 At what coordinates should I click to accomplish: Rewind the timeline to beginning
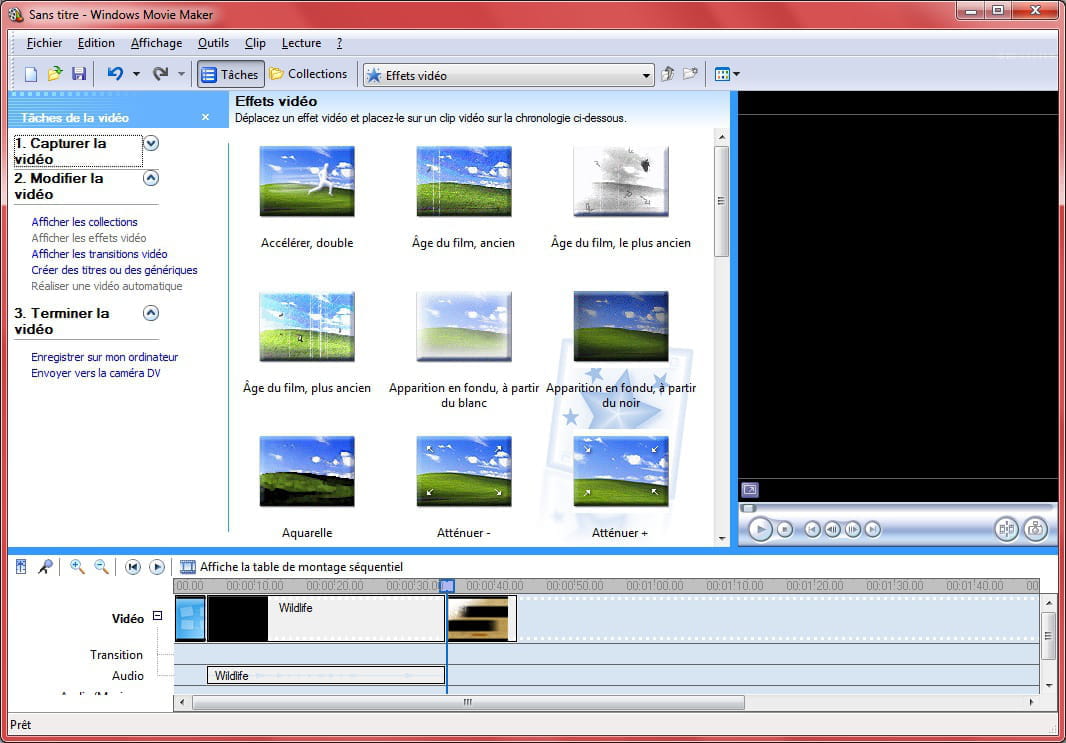[133, 566]
